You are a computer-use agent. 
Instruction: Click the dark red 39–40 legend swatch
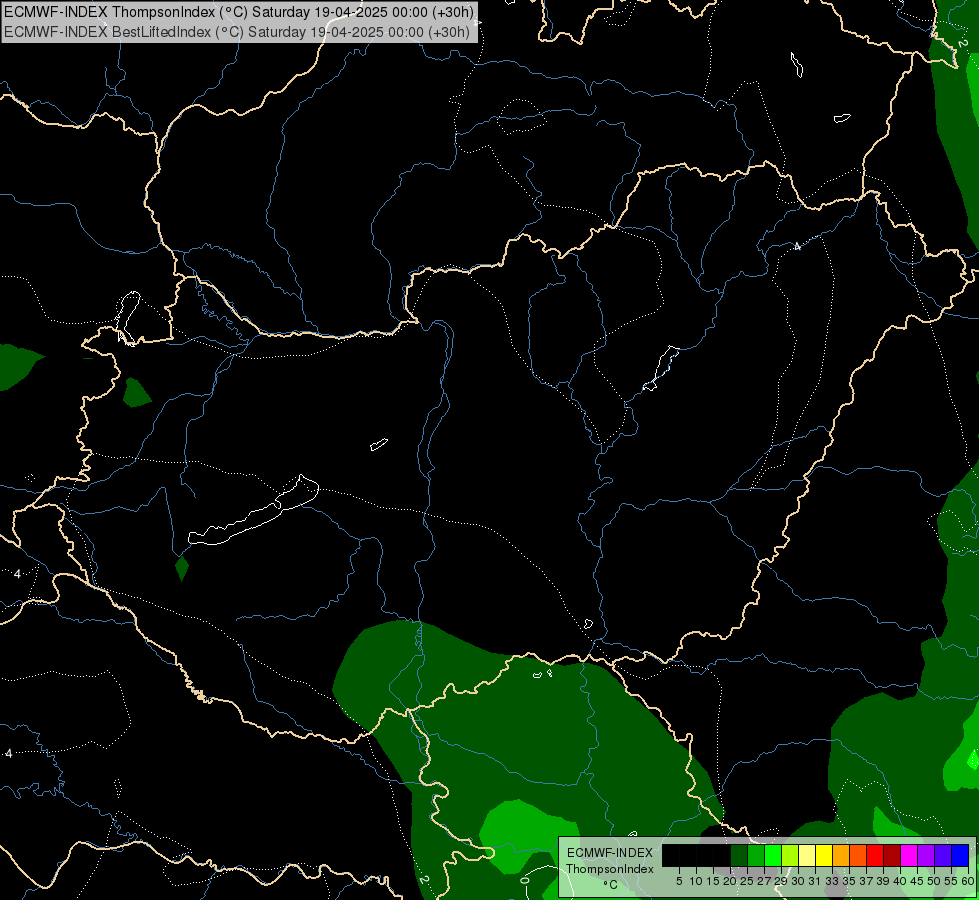coord(892,855)
